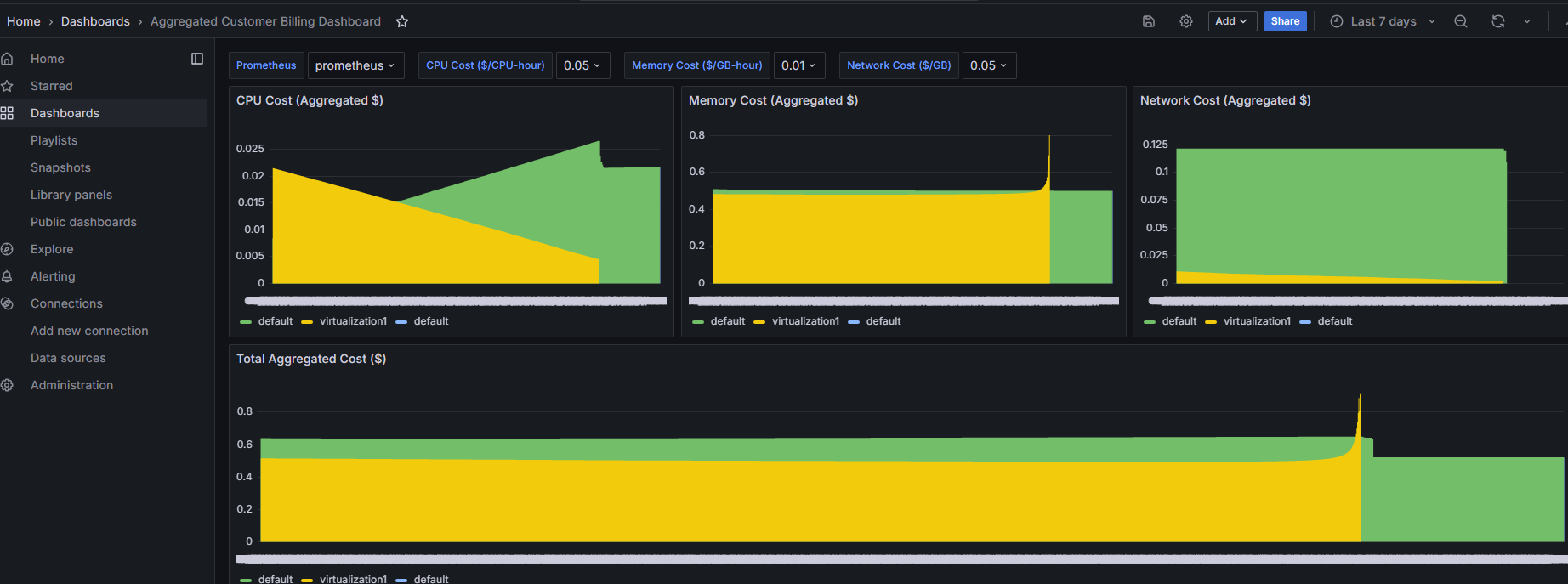Click the Home icon in sidebar
1568x584 pixels.
7,59
